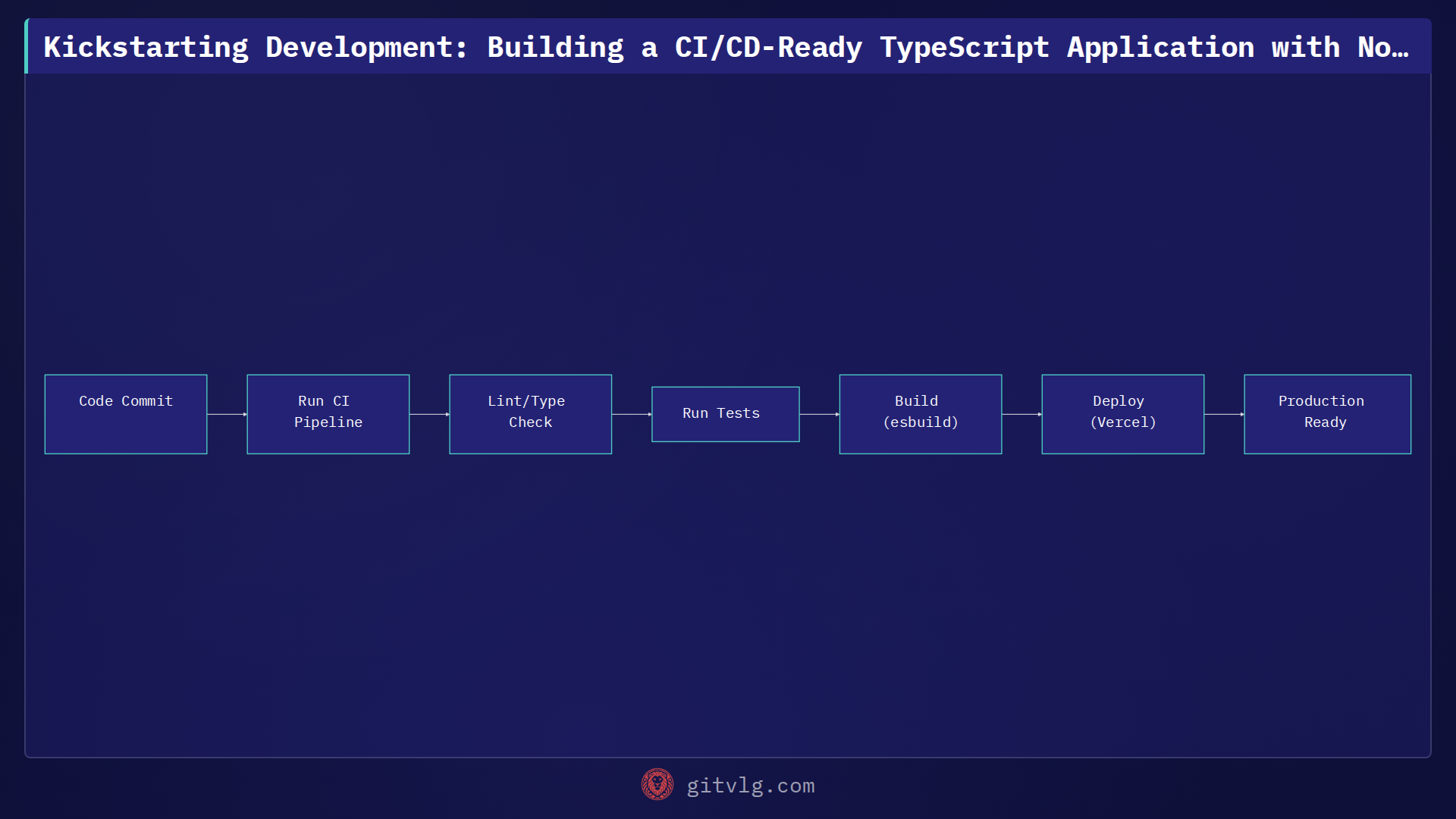Image resolution: width=1456 pixels, height=819 pixels.
Task: Select the Run CI Pipeline node
Action: [328, 414]
